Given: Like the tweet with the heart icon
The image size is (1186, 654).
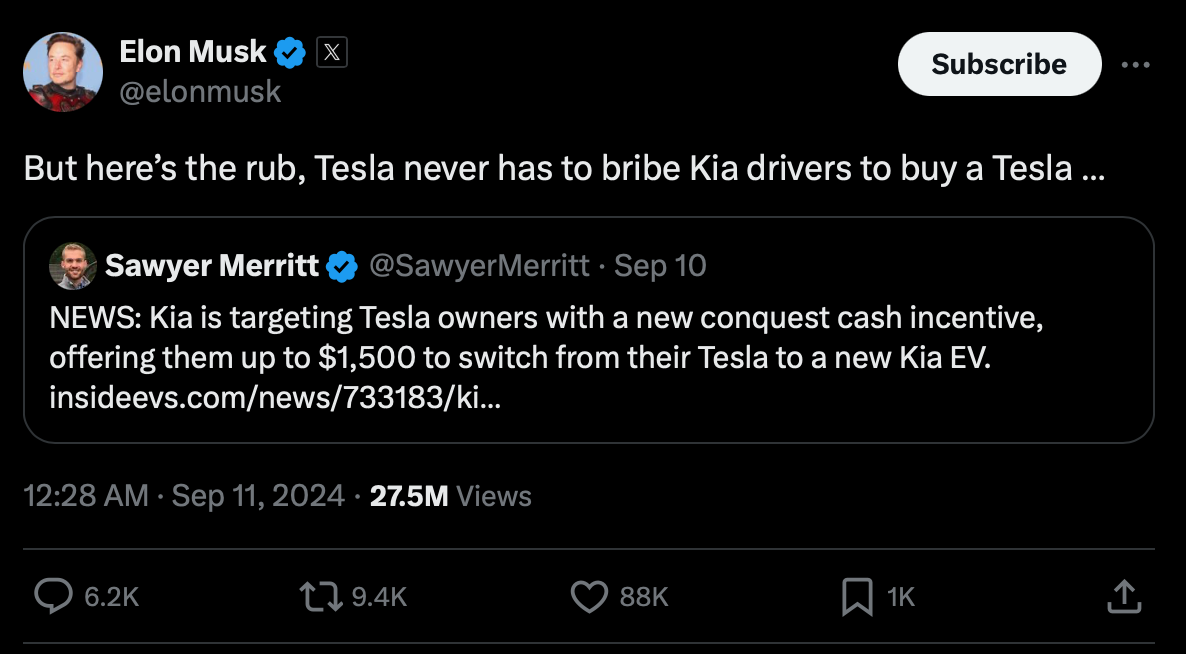Looking at the screenshot, I should [588, 597].
